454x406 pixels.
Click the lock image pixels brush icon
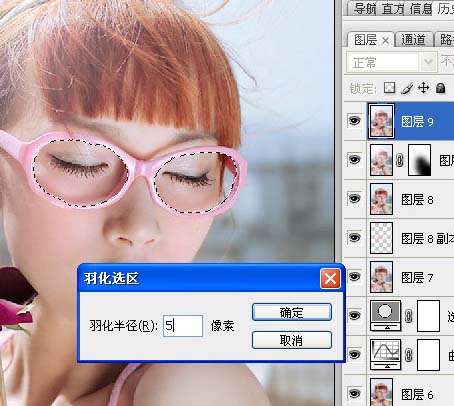click(x=407, y=88)
